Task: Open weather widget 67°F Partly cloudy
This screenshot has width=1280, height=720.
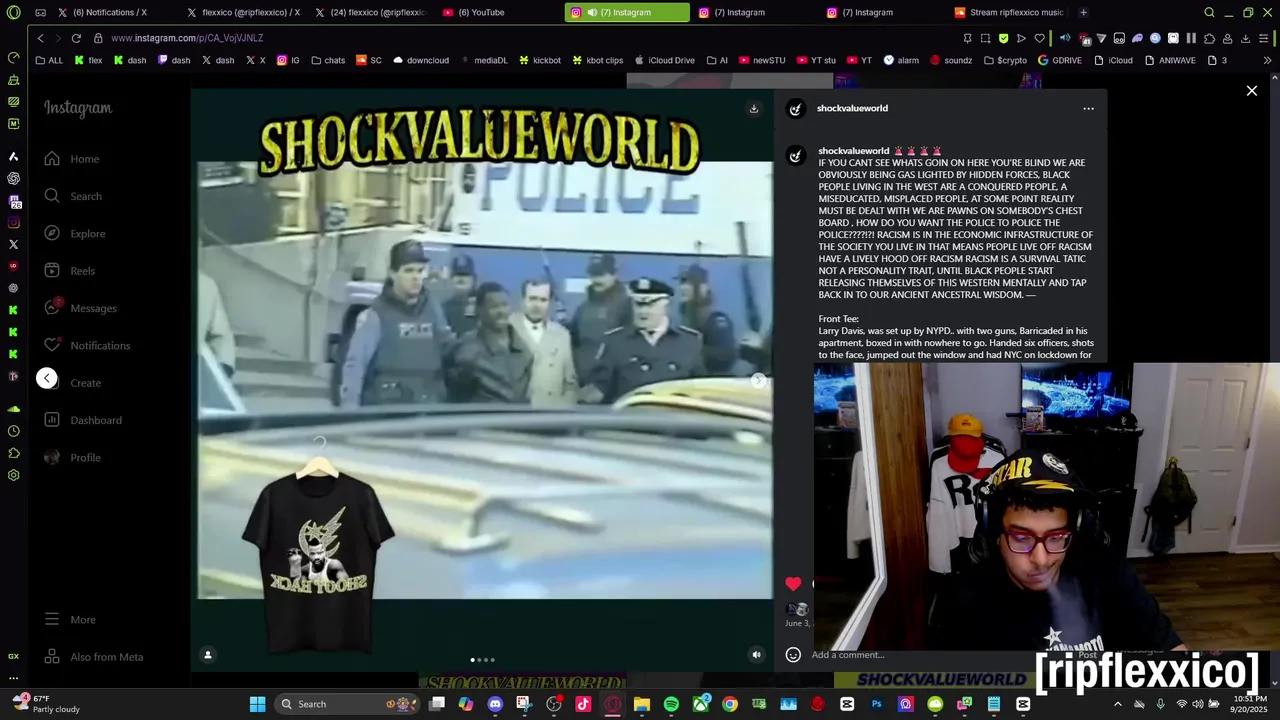Action: (x=45, y=704)
